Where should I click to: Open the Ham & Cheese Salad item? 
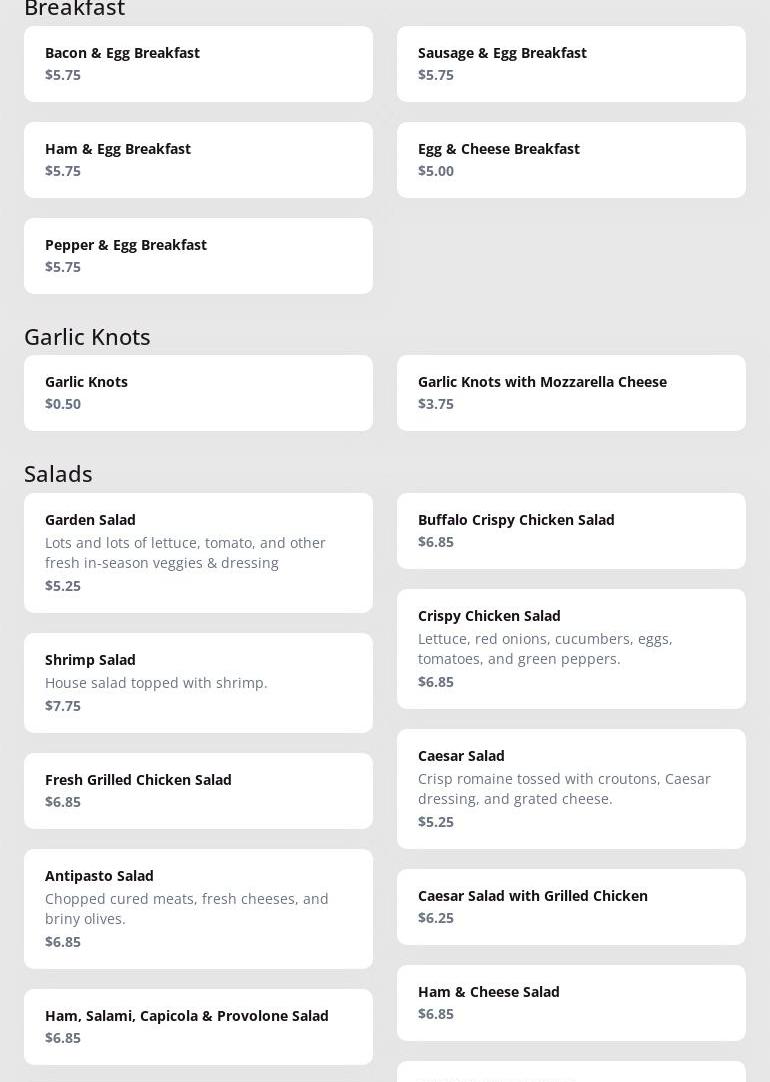tap(571, 1002)
